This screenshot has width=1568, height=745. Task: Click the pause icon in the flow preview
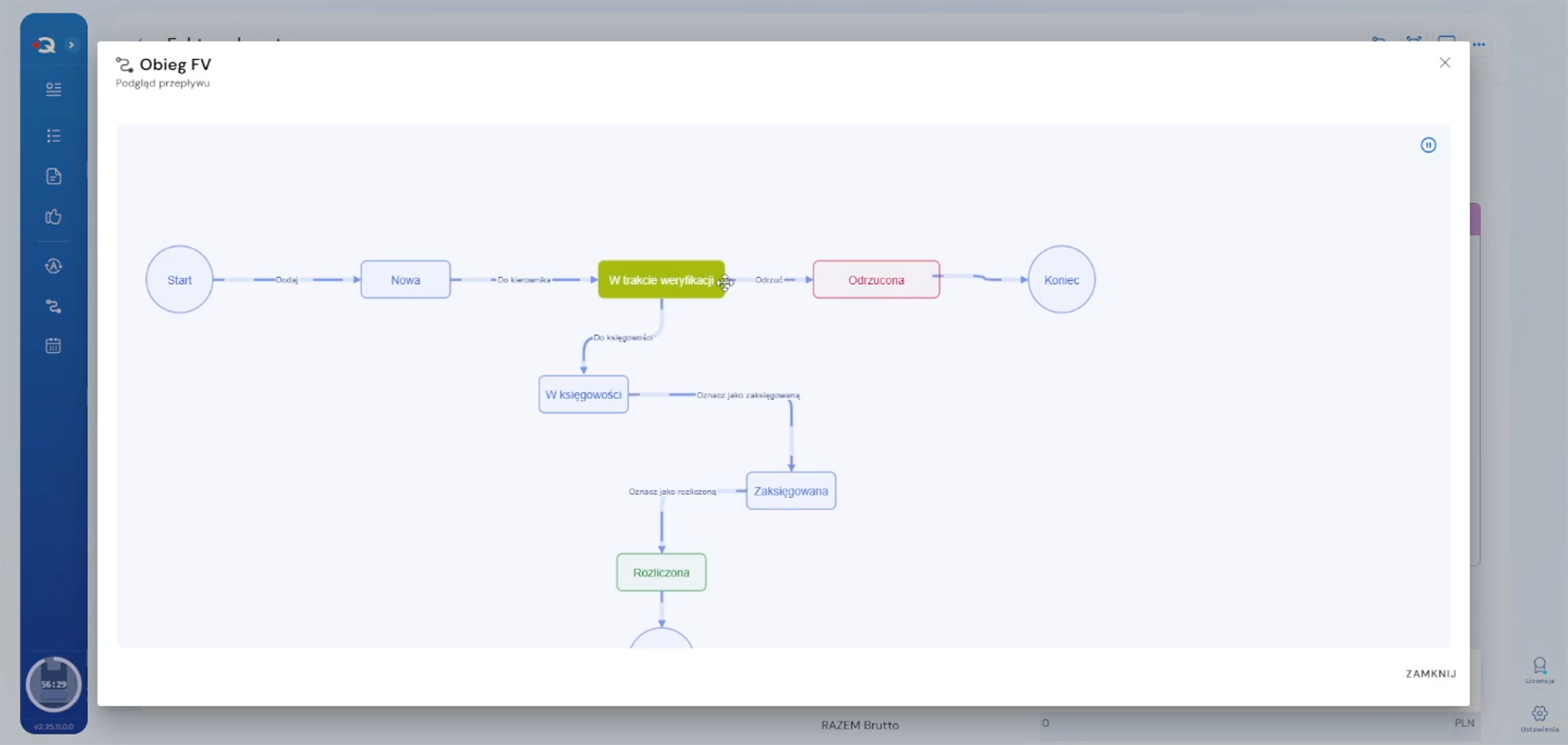click(x=1428, y=145)
